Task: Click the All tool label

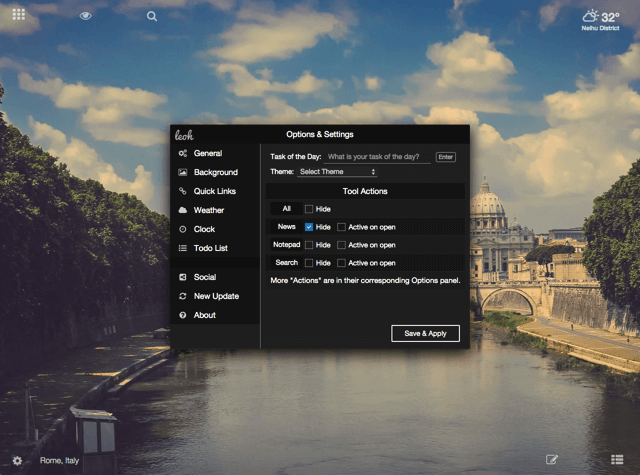Action: (x=287, y=209)
